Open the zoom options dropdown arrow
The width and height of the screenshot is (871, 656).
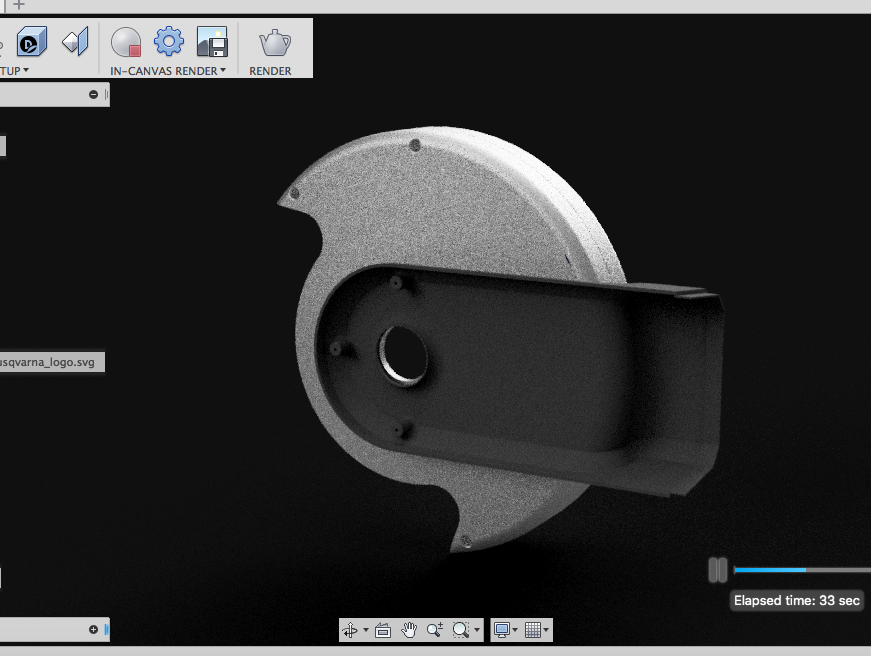(x=477, y=630)
